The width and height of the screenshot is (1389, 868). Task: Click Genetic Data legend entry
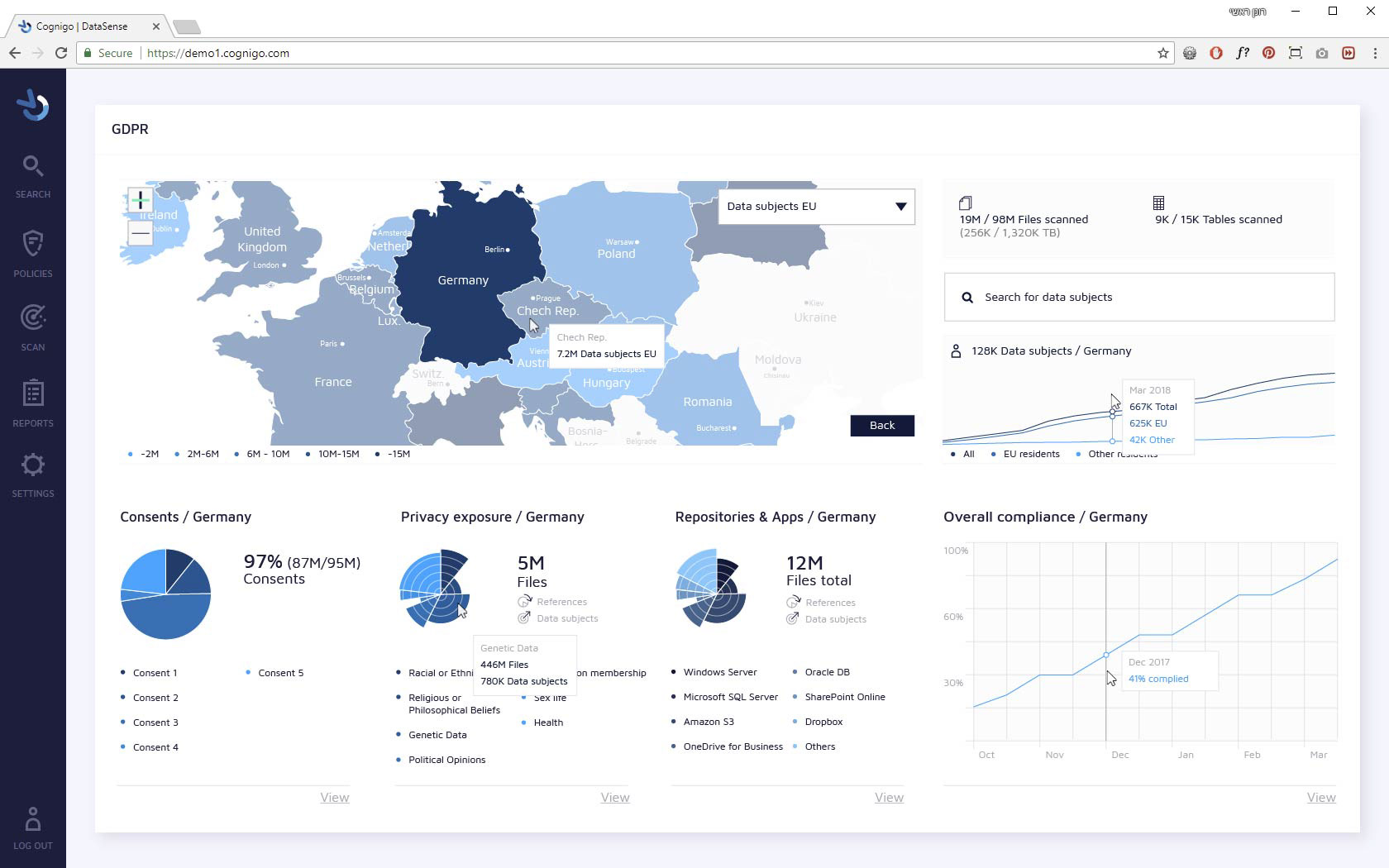coord(432,735)
